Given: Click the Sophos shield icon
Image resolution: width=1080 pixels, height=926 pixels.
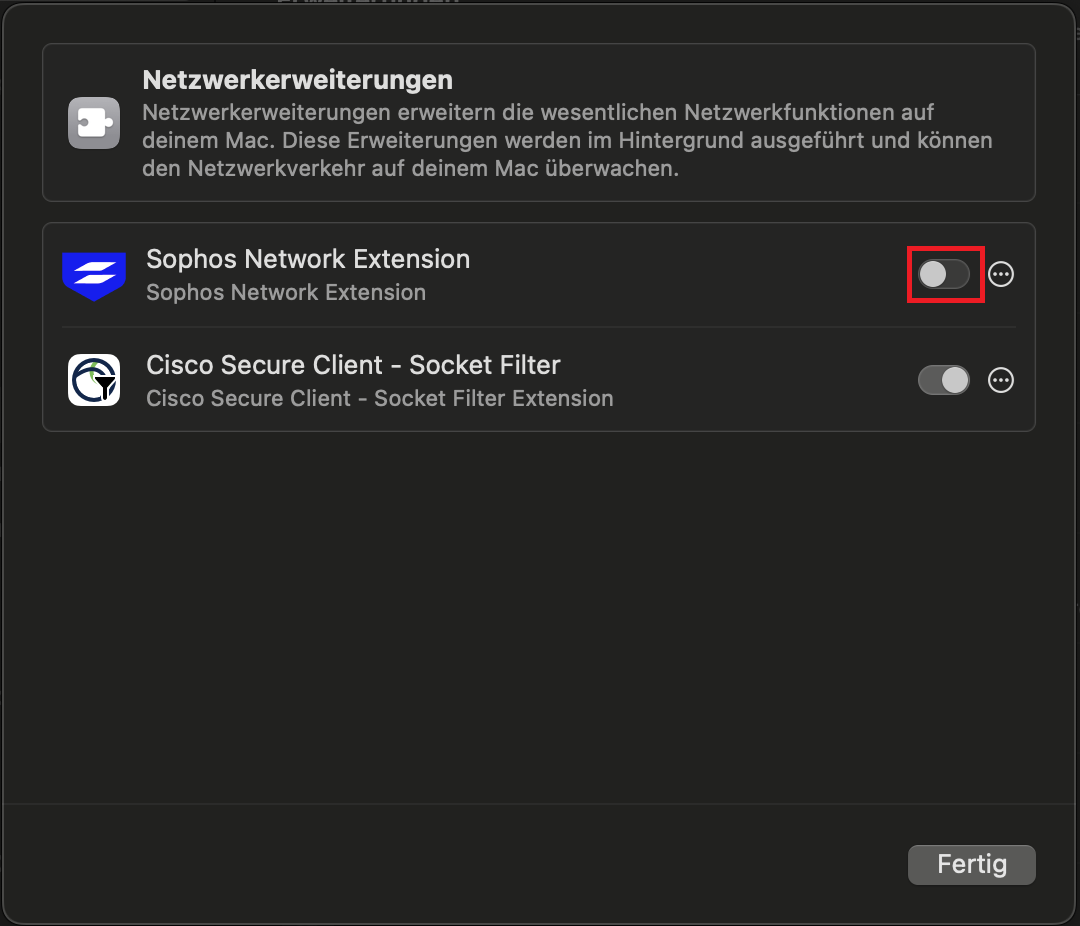Looking at the screenshot, I should (94, 276).
